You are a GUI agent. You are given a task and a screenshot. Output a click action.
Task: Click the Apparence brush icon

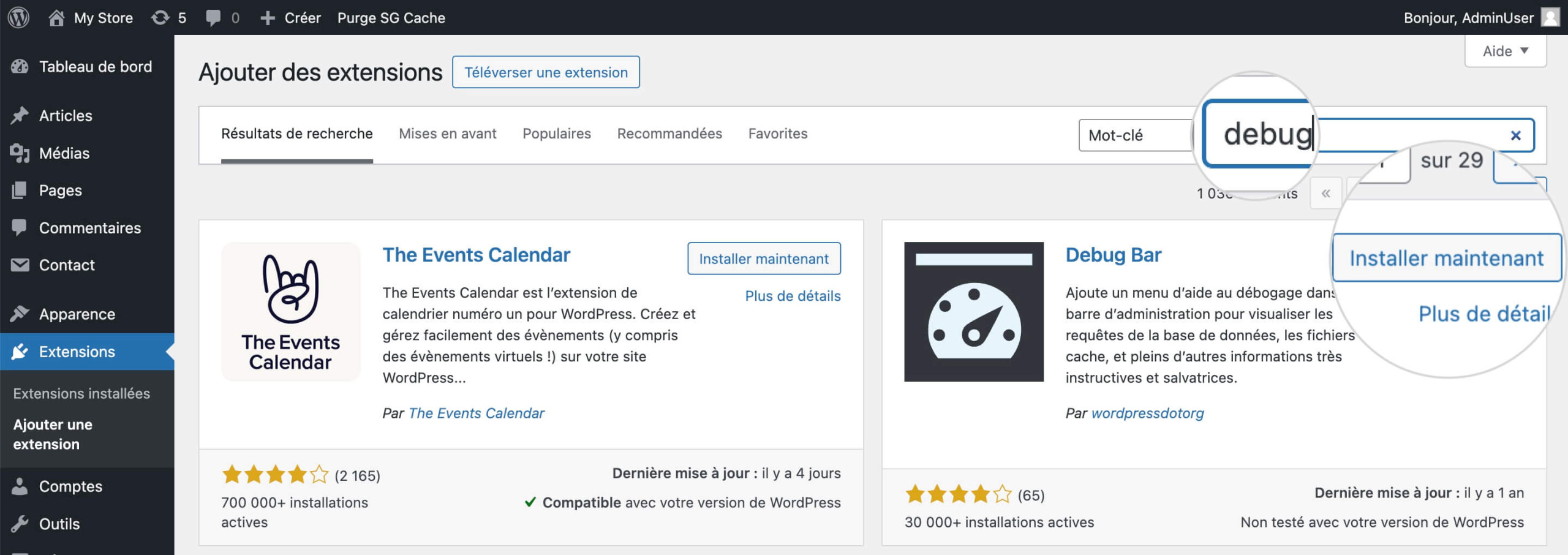(x=20, y=314)
